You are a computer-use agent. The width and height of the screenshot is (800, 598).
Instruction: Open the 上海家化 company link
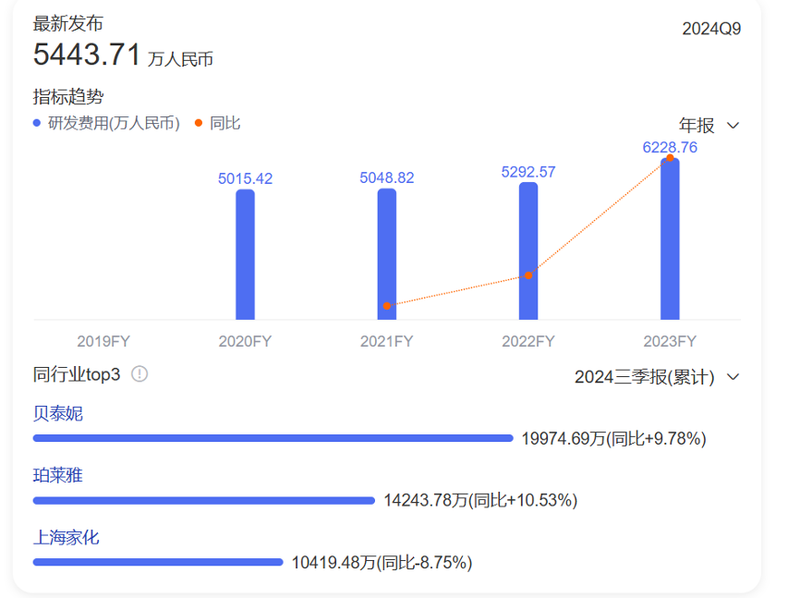[x=66, y=537]
